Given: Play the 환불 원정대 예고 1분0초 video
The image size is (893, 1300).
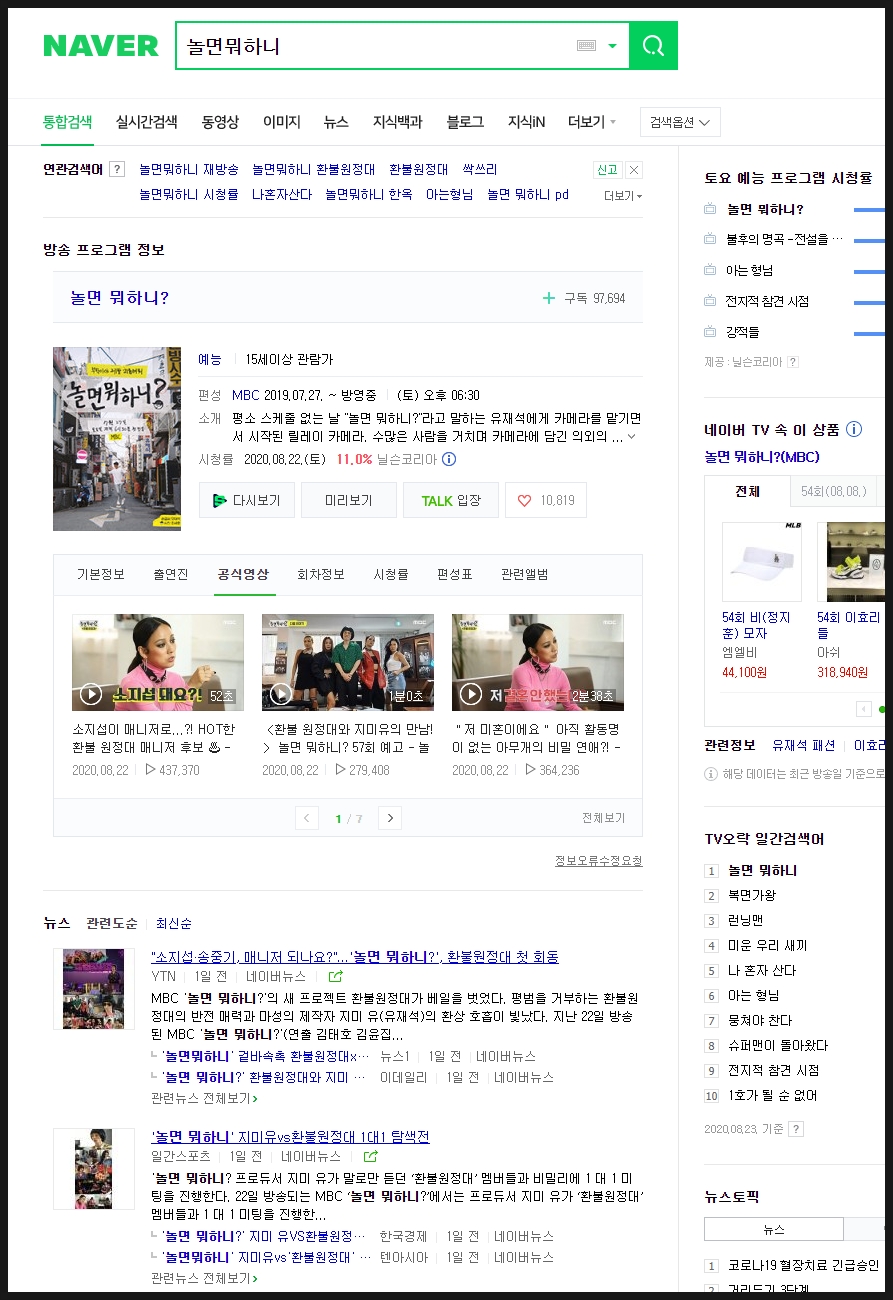Looking at the screenshot, I should 348,662.
